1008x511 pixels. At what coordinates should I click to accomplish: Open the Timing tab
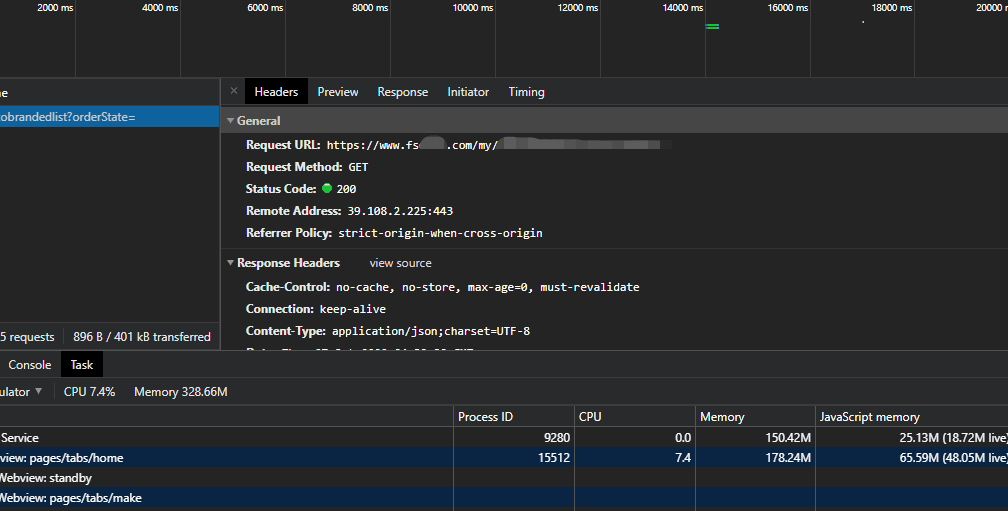coord(526,92)
